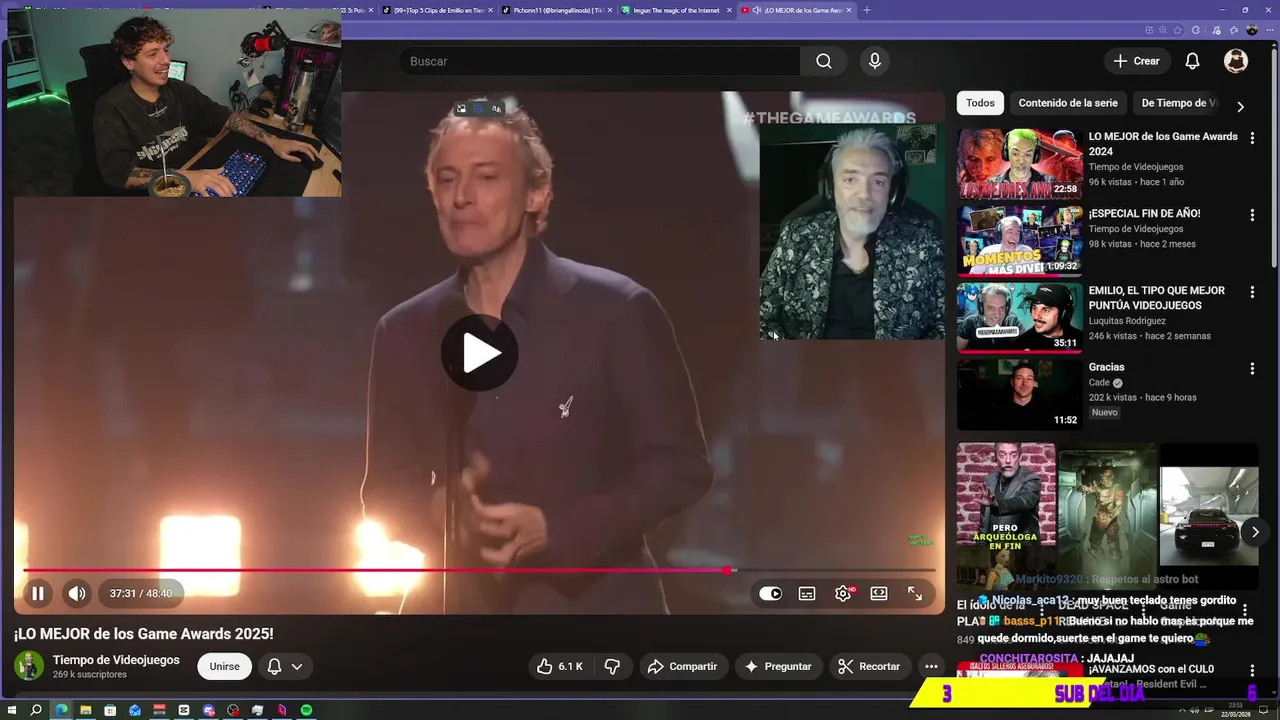
Task: Select the De Tiempo de V chip
Action: (1179, 103)
